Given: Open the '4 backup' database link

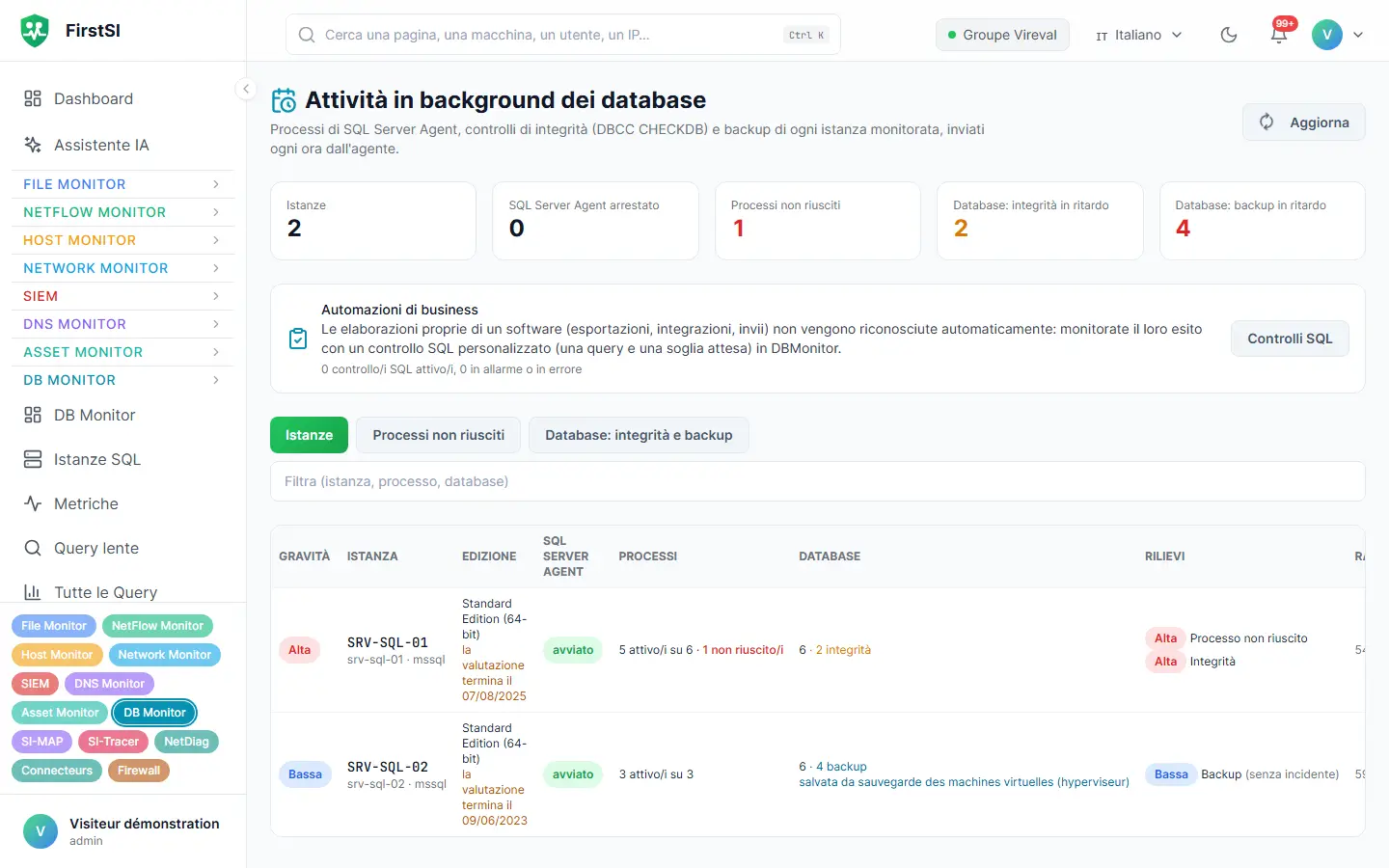Looking at the screenshot, I should (x=841, y=767).
